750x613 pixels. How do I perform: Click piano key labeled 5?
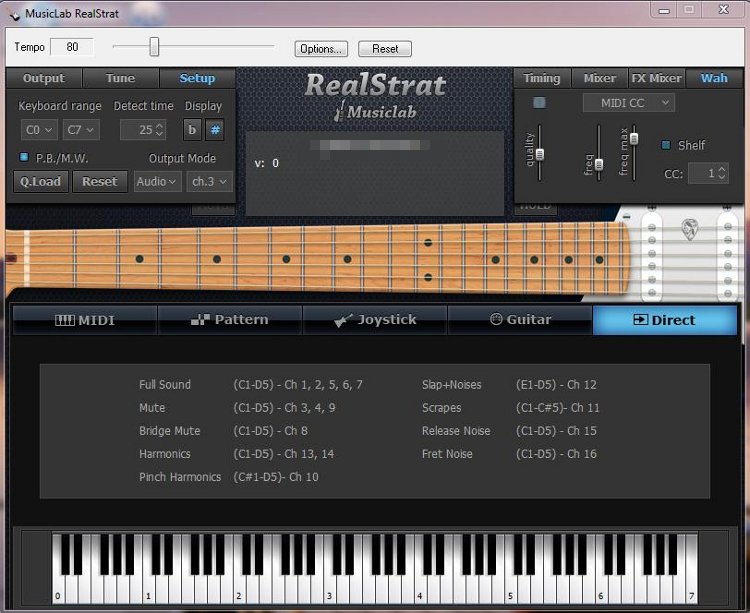tap(510, 588)
